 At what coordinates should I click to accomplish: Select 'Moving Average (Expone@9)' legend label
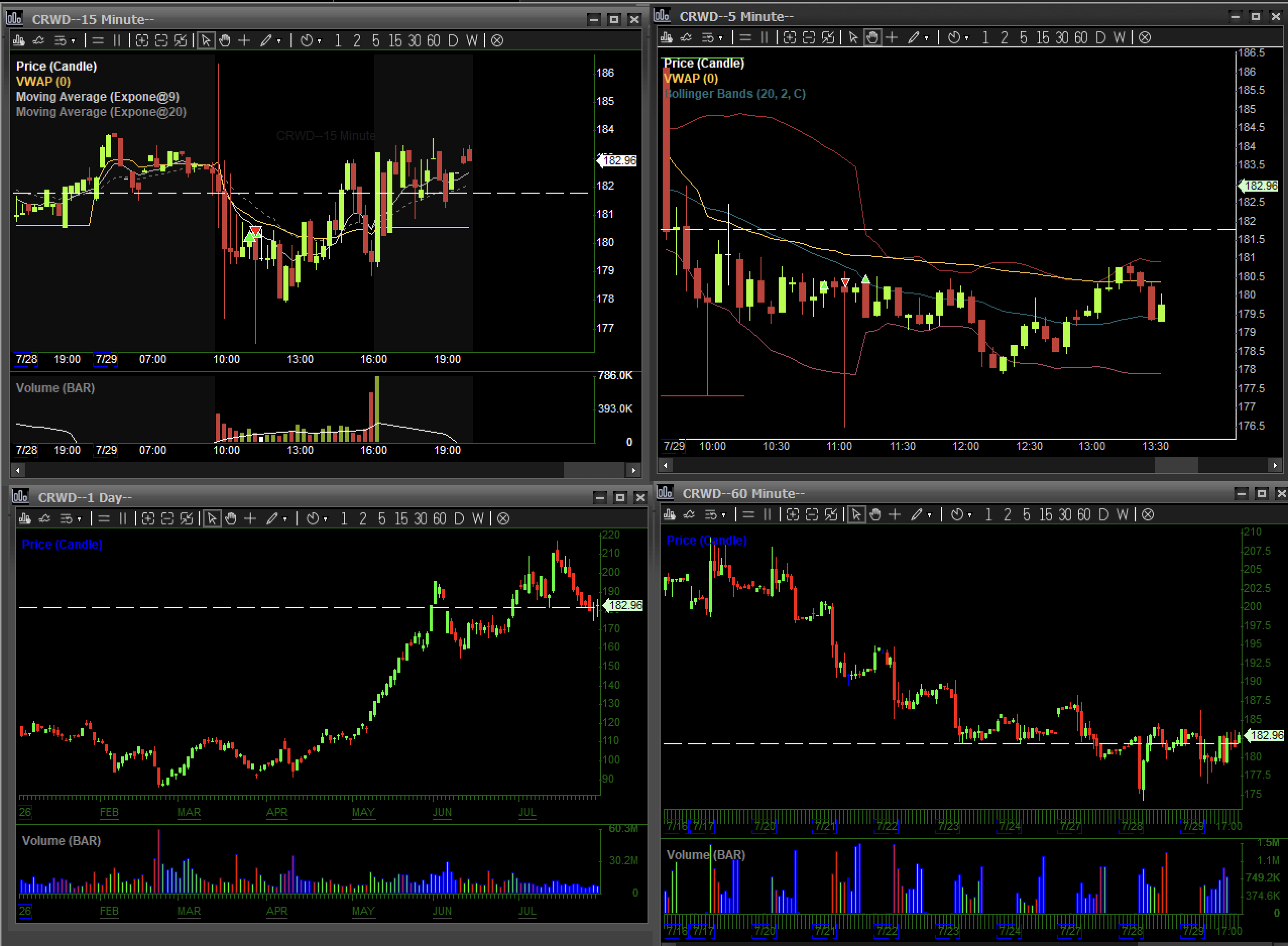coord(98,96)
